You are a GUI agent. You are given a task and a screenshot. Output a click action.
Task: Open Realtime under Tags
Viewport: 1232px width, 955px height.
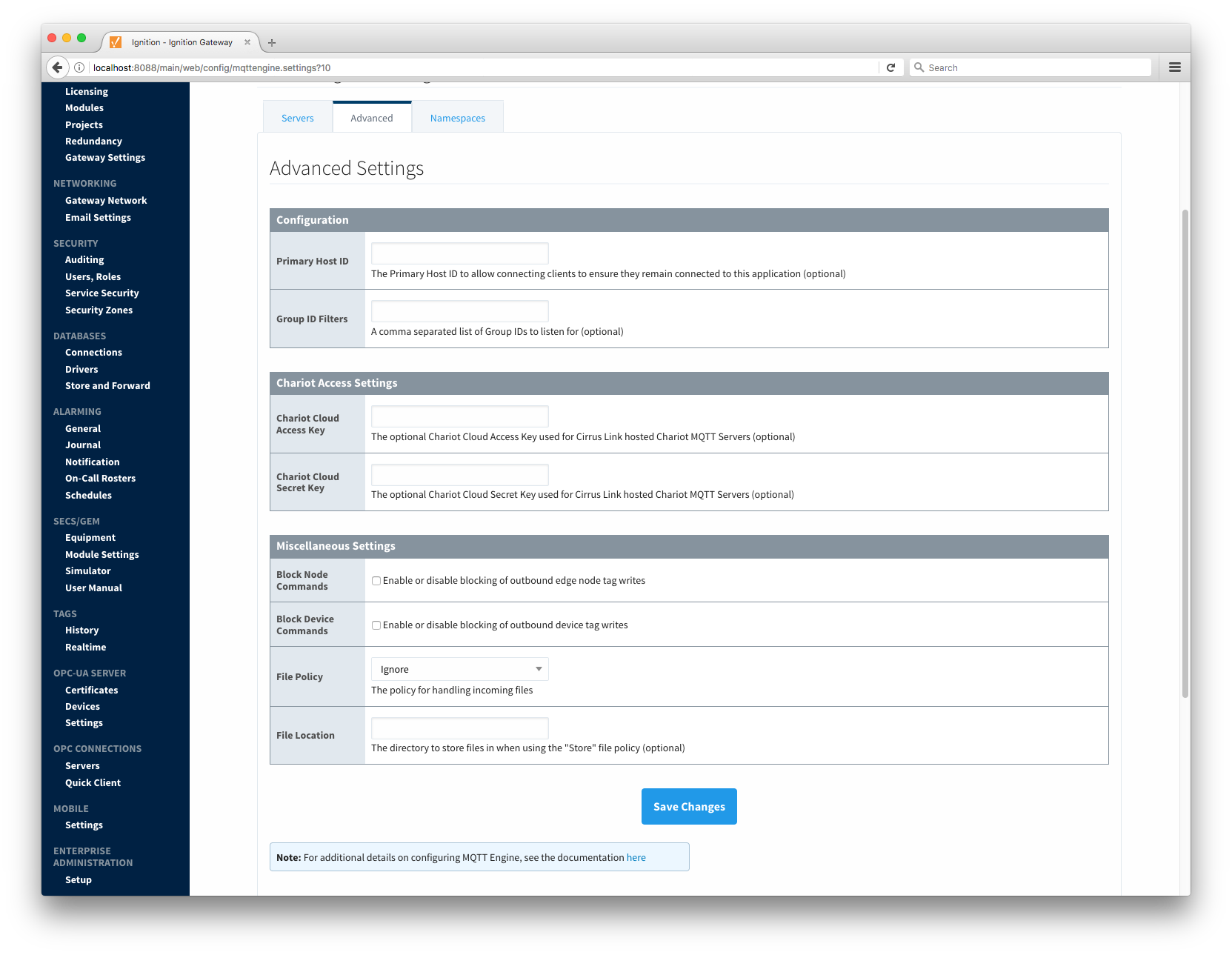[85, 647]
